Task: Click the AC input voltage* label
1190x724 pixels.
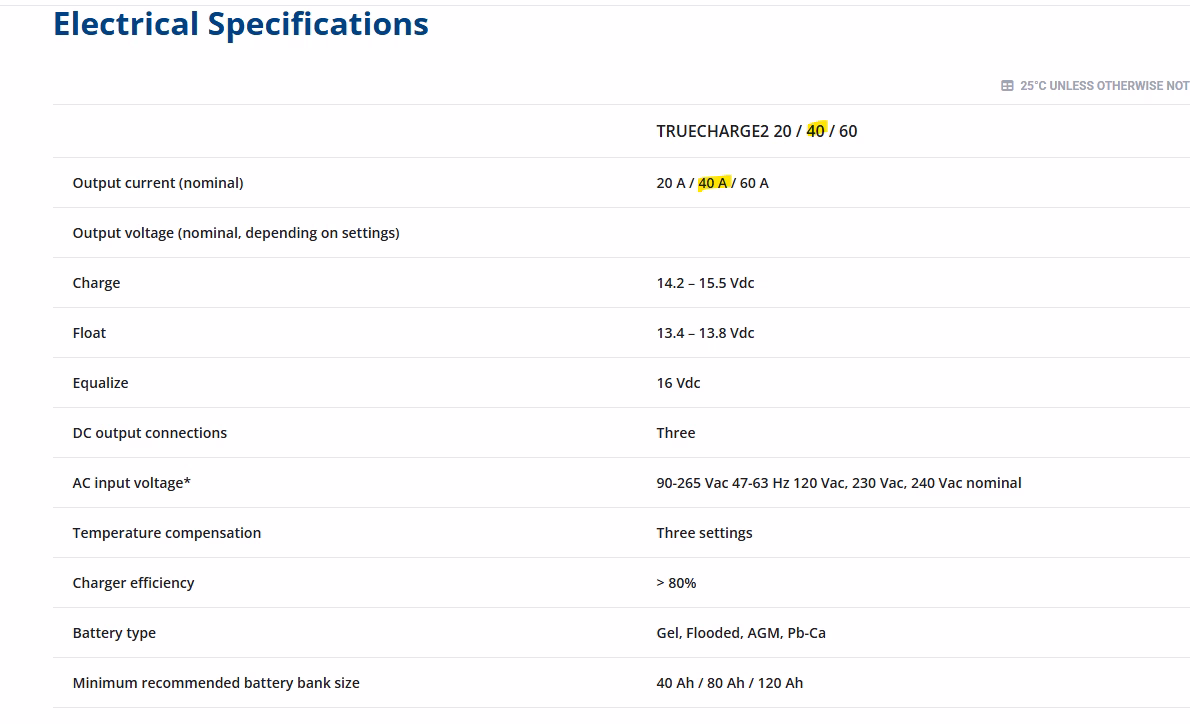Action: (x=132, y=483)
